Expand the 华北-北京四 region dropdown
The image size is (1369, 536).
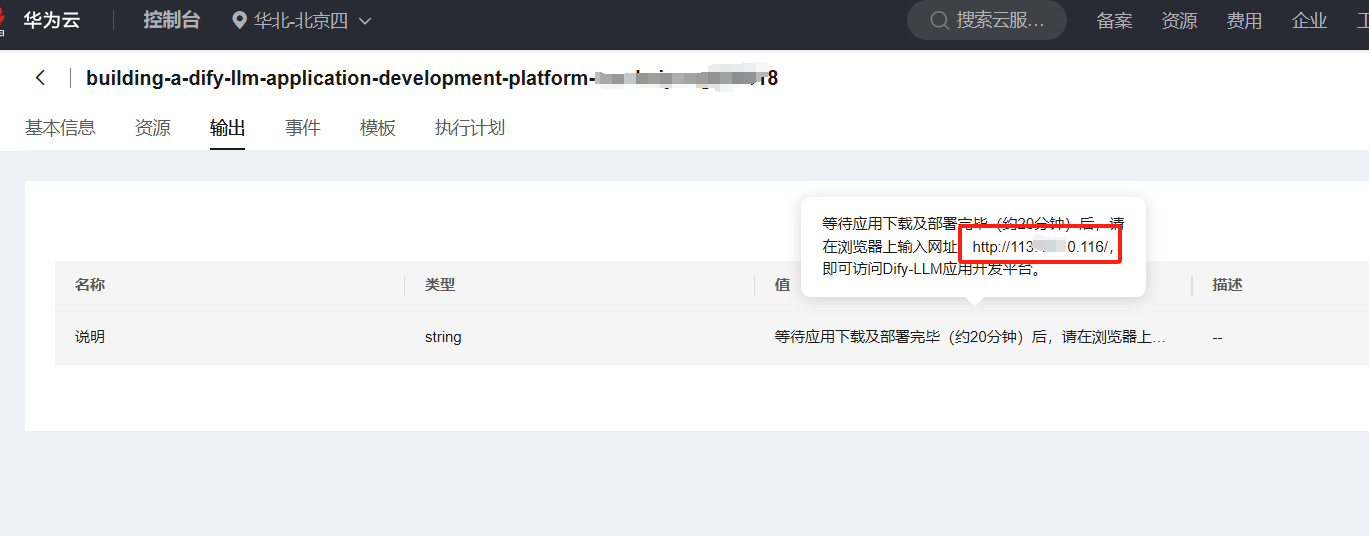point(365,21)
